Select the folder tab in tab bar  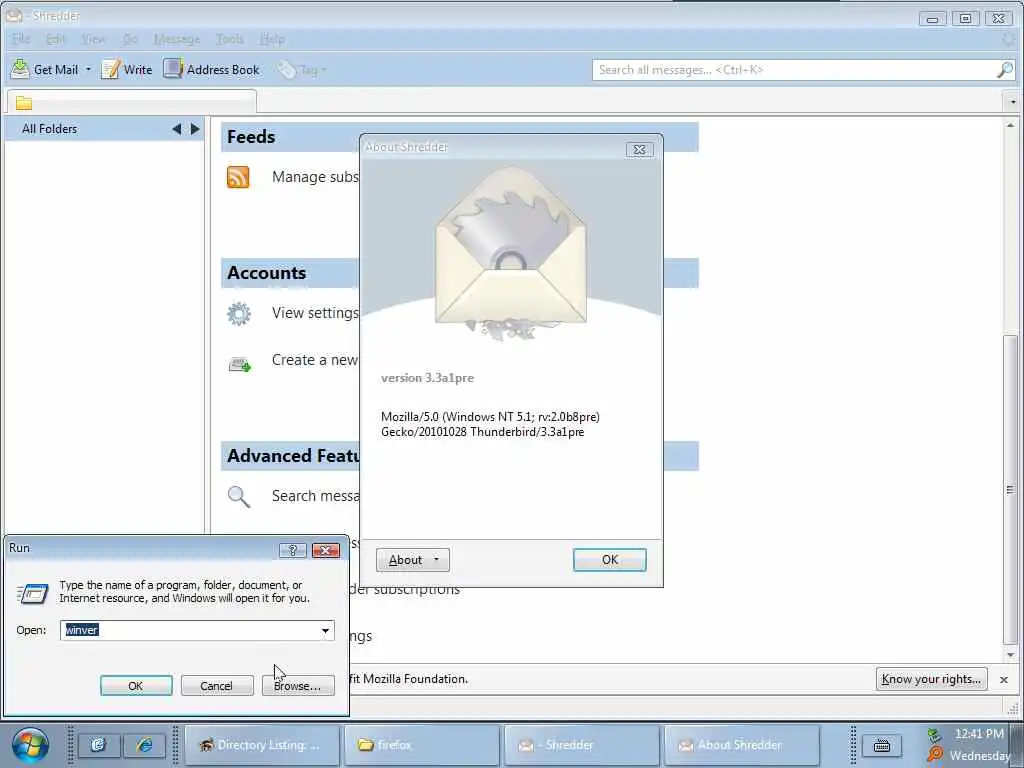[131, 102]
